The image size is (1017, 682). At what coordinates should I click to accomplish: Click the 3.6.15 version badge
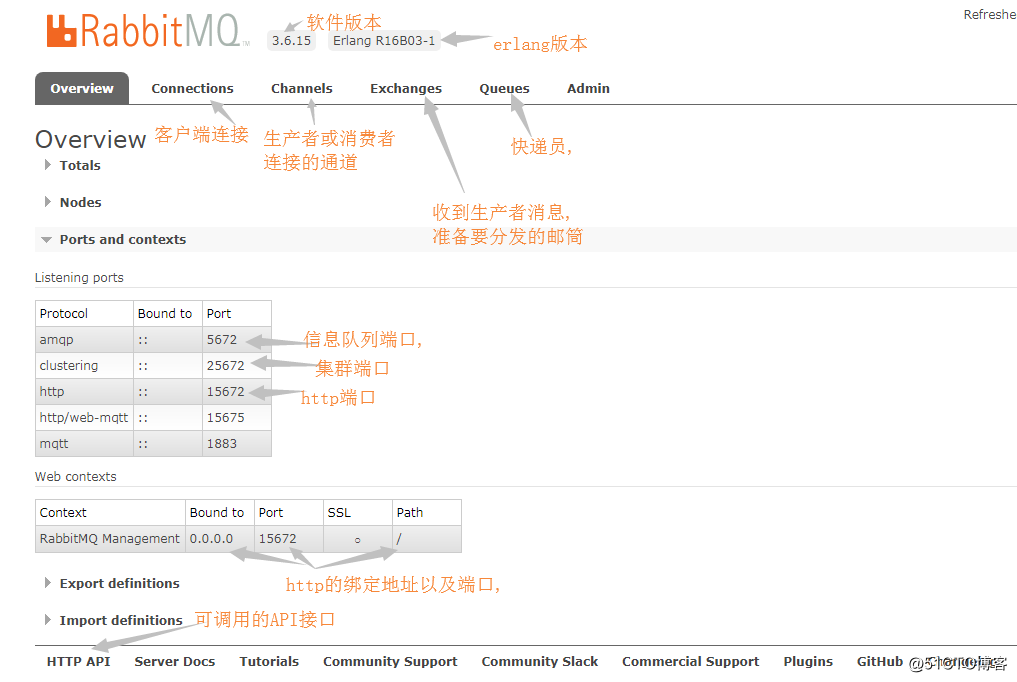[291, 40]
